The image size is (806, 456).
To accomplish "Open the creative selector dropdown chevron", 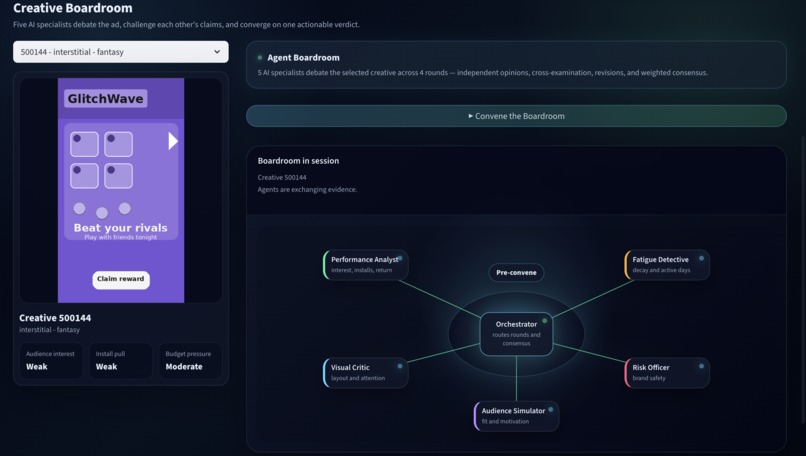I will coord(217,52).
